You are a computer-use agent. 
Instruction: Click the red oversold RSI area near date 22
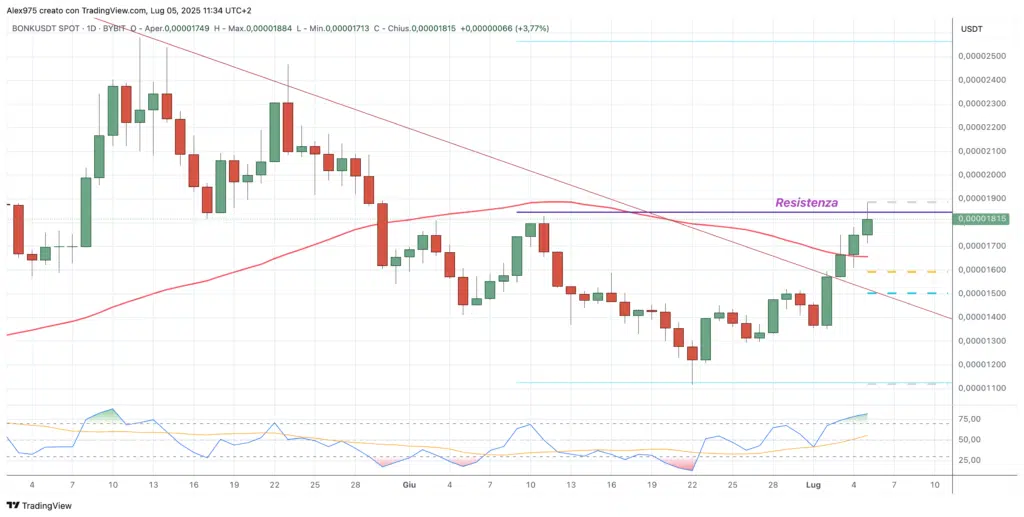(x=682, y=465)
